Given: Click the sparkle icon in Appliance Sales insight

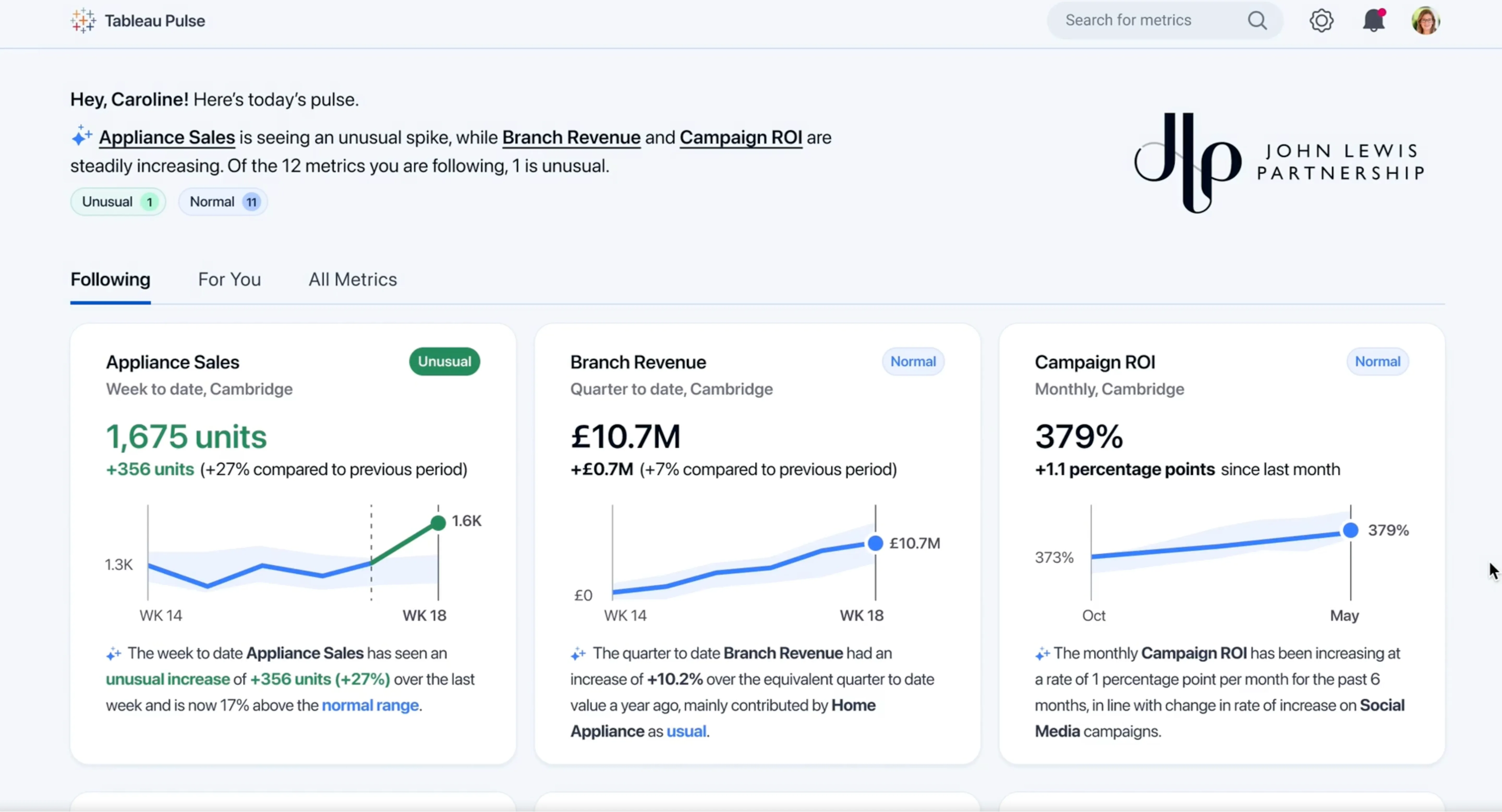Looking at the screenshot, I should (114, 654).
